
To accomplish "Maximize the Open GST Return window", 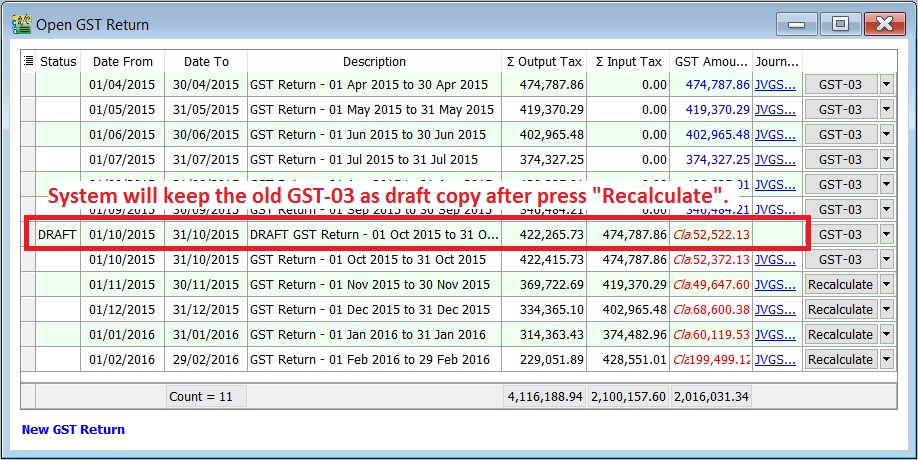I will (840, 22).
